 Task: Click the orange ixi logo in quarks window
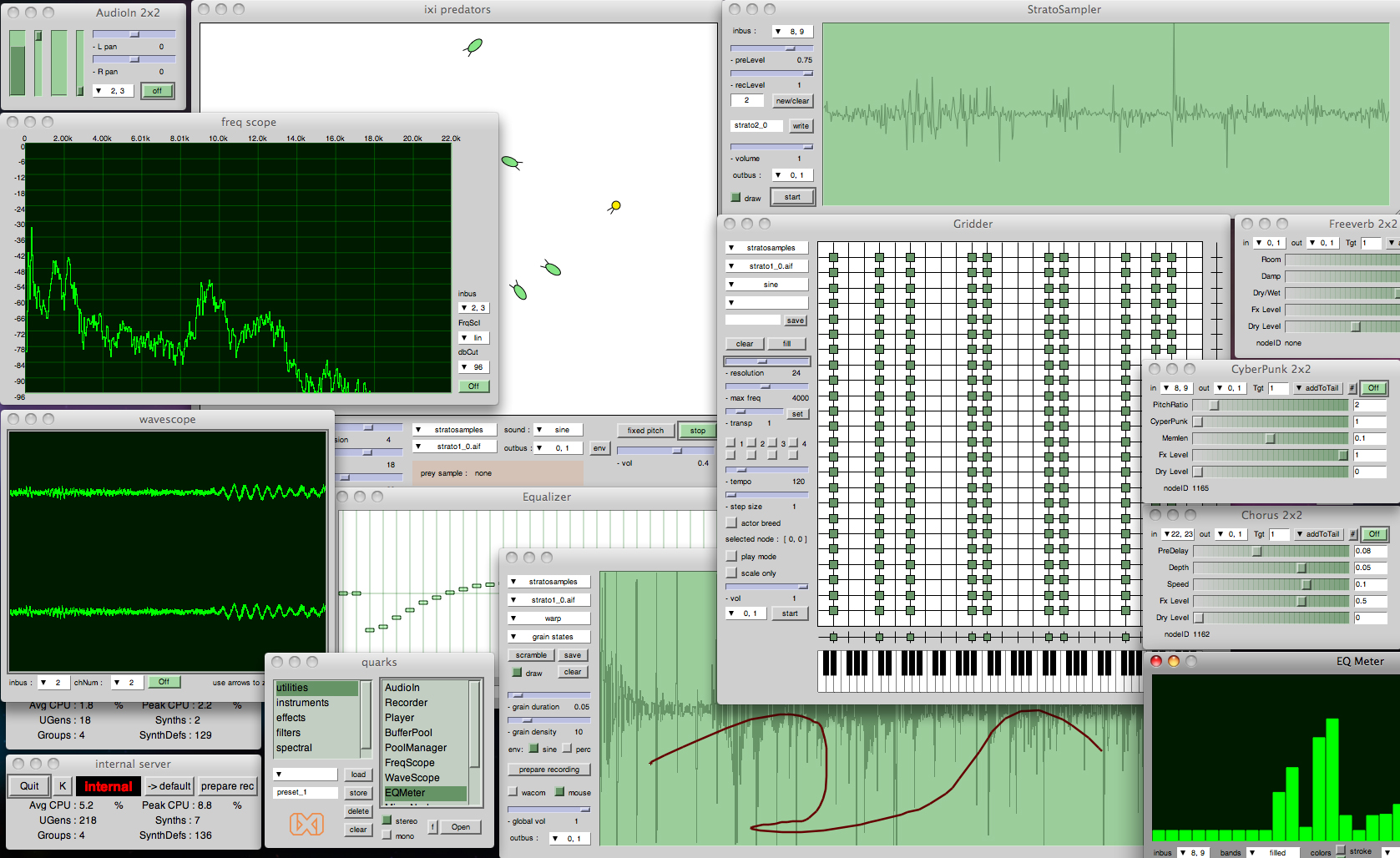306,825
